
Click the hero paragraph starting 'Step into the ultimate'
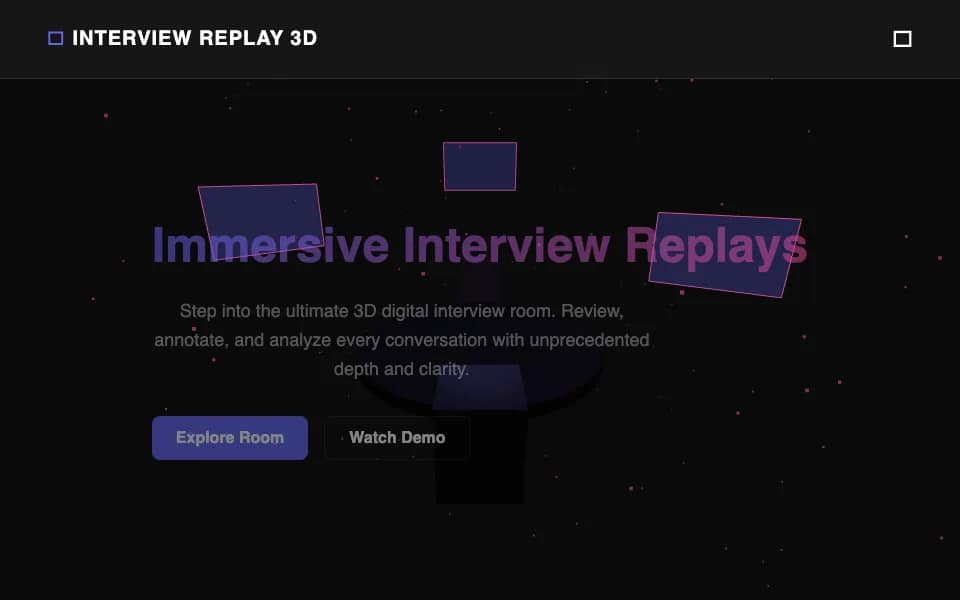pyautogui.click(x=402, y=340)
